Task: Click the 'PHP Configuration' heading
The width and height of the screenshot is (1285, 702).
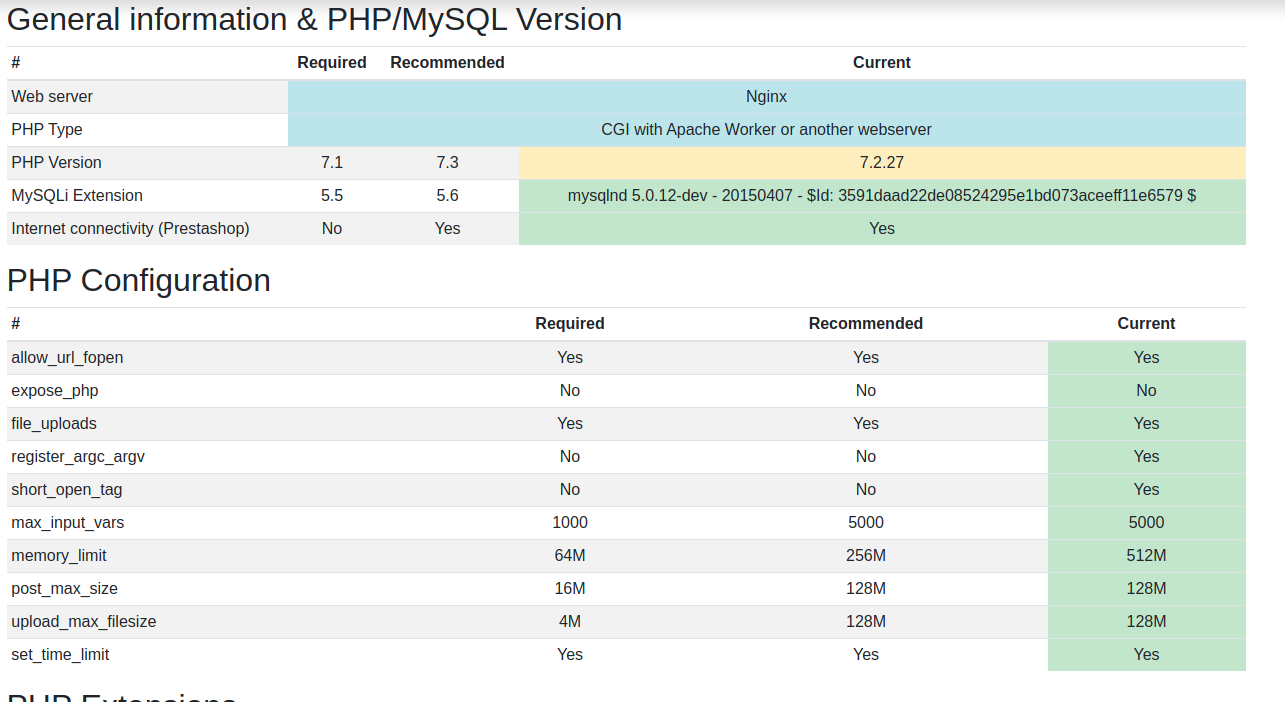Action: [139, 280]
